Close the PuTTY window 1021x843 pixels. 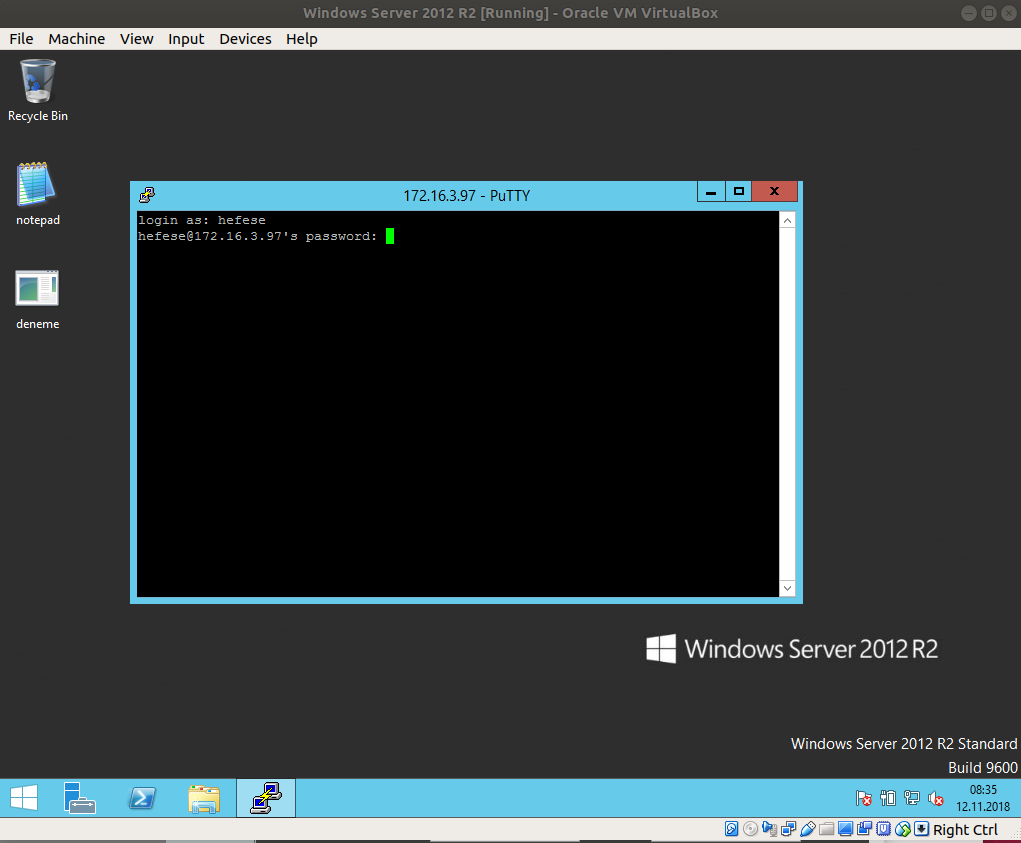[x=774, y=191]
